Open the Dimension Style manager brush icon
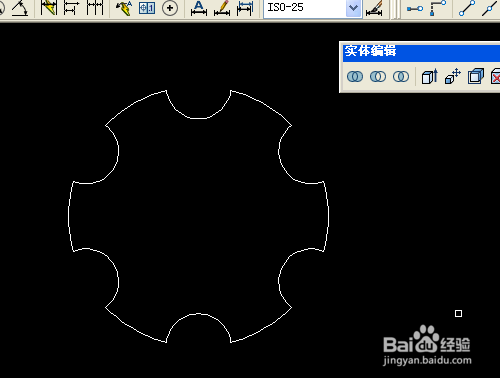500x378 pixels. point(374,8)
